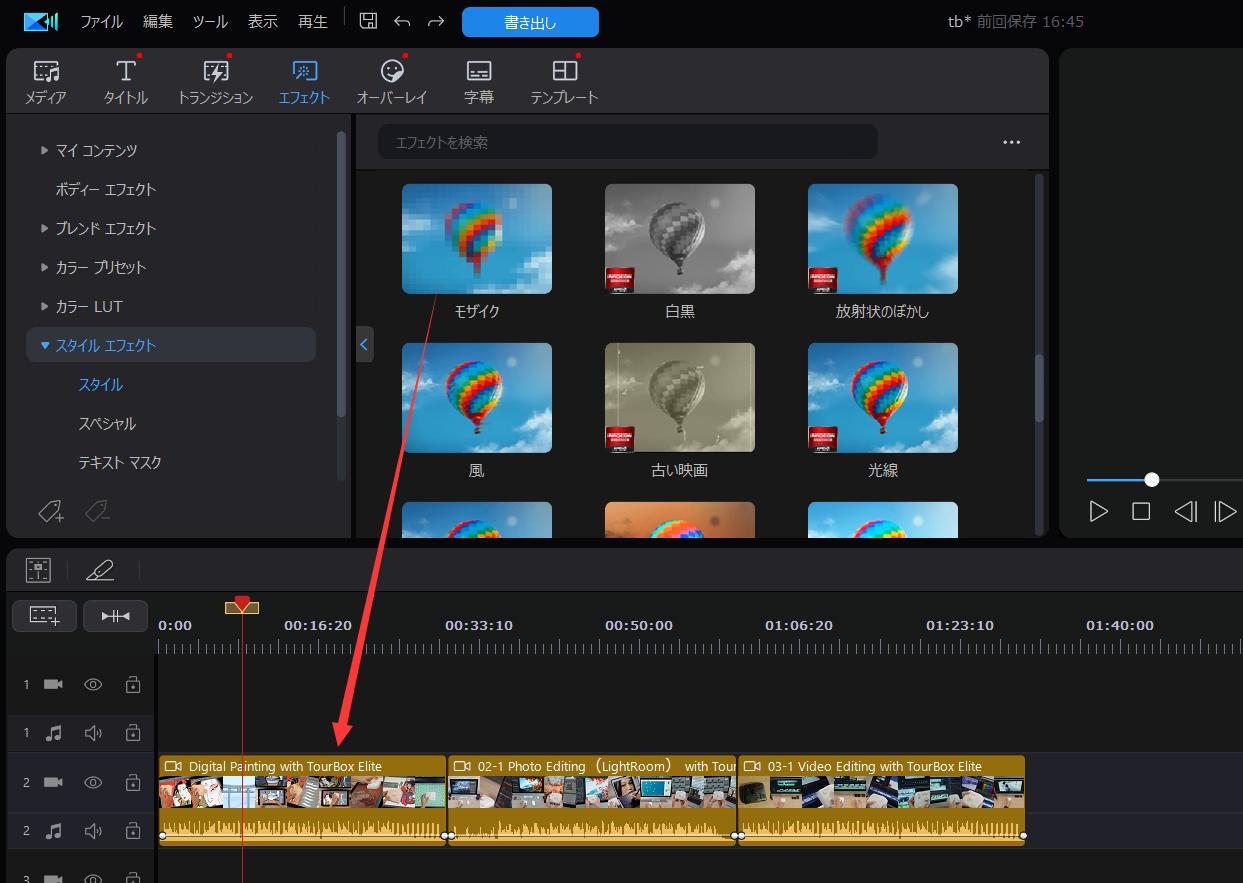Open the Title room icon
This screenshot has width=1243, height=883.
pyautogui.click(x=125, y=81)
